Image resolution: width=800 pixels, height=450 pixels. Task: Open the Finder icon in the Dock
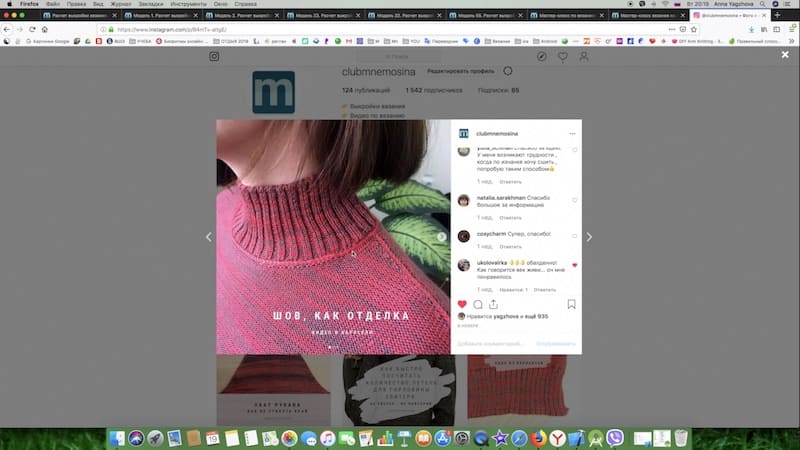click(x=117, y=438)
